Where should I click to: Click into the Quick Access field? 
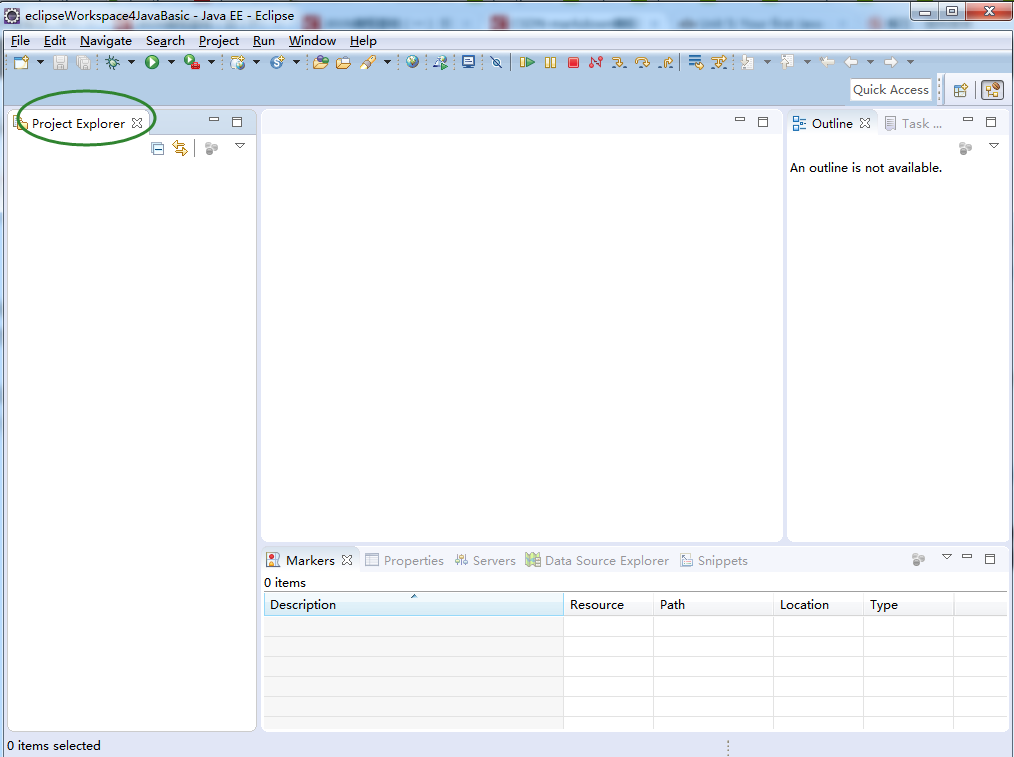pyautogui.click(x=890, y=90)
